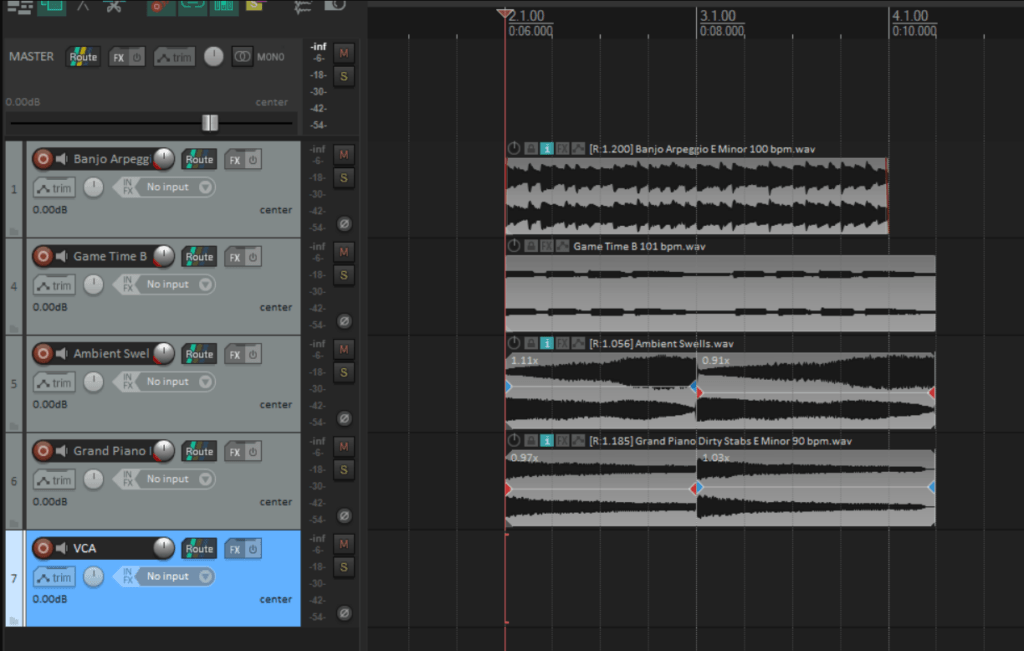Click the edit cursor marker in the ruler

point(505,12)
